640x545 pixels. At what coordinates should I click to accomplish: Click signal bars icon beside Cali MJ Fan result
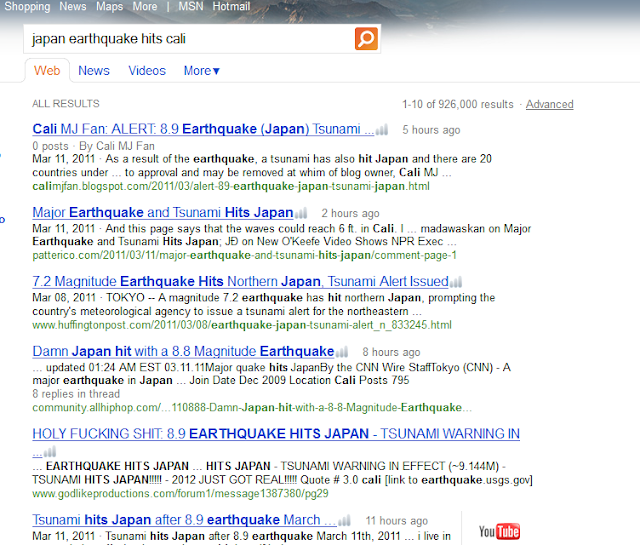point(382,130)
